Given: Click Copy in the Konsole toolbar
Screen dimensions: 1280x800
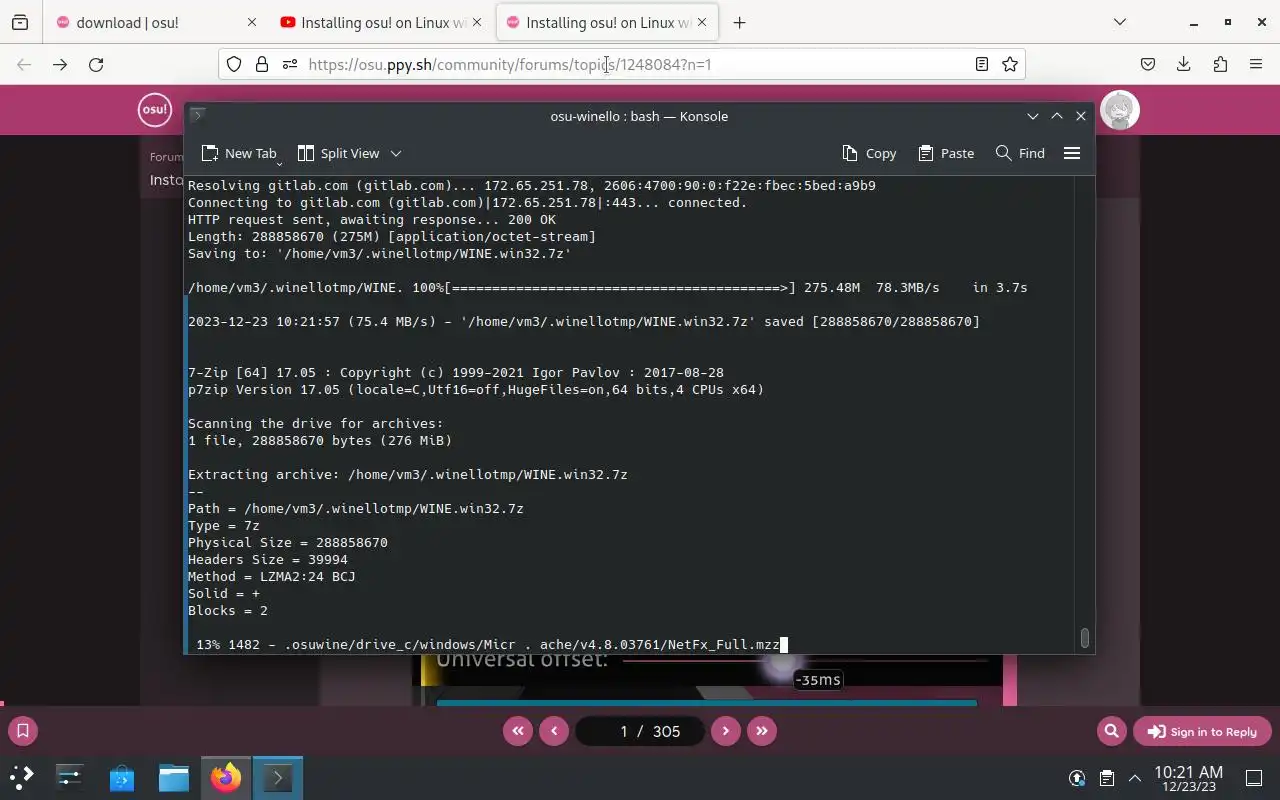Looking at the screenshot, I should pyautogui.click(x=869, y=153).
